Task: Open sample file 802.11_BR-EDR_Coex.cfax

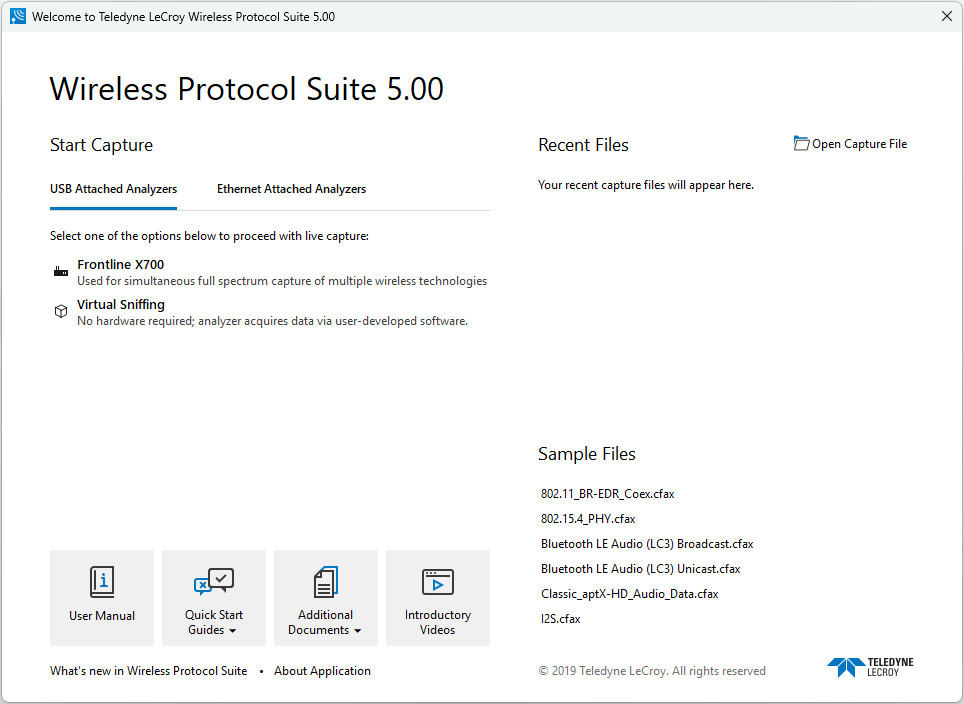Action: click(x=607, y=494)
